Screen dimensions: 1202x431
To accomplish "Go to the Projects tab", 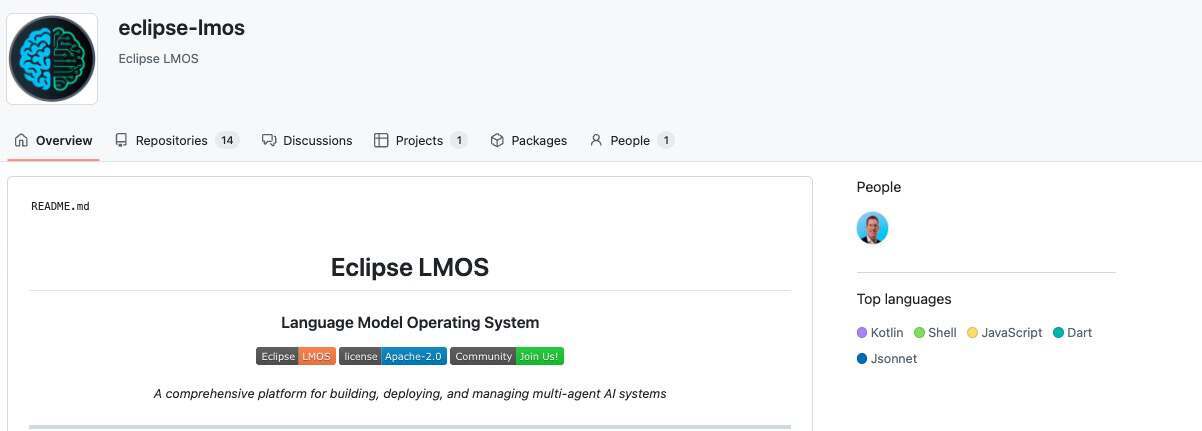I will (419, 141).
